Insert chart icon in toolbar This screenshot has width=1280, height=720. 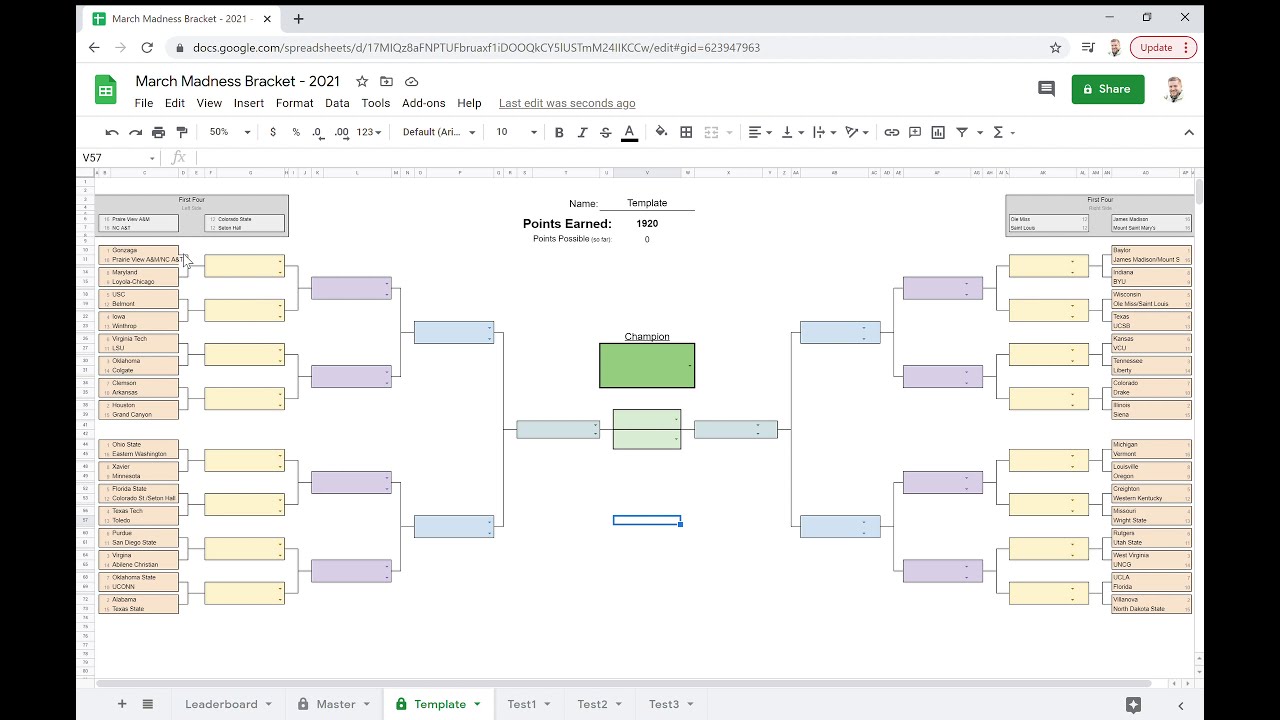click(938, 132)
